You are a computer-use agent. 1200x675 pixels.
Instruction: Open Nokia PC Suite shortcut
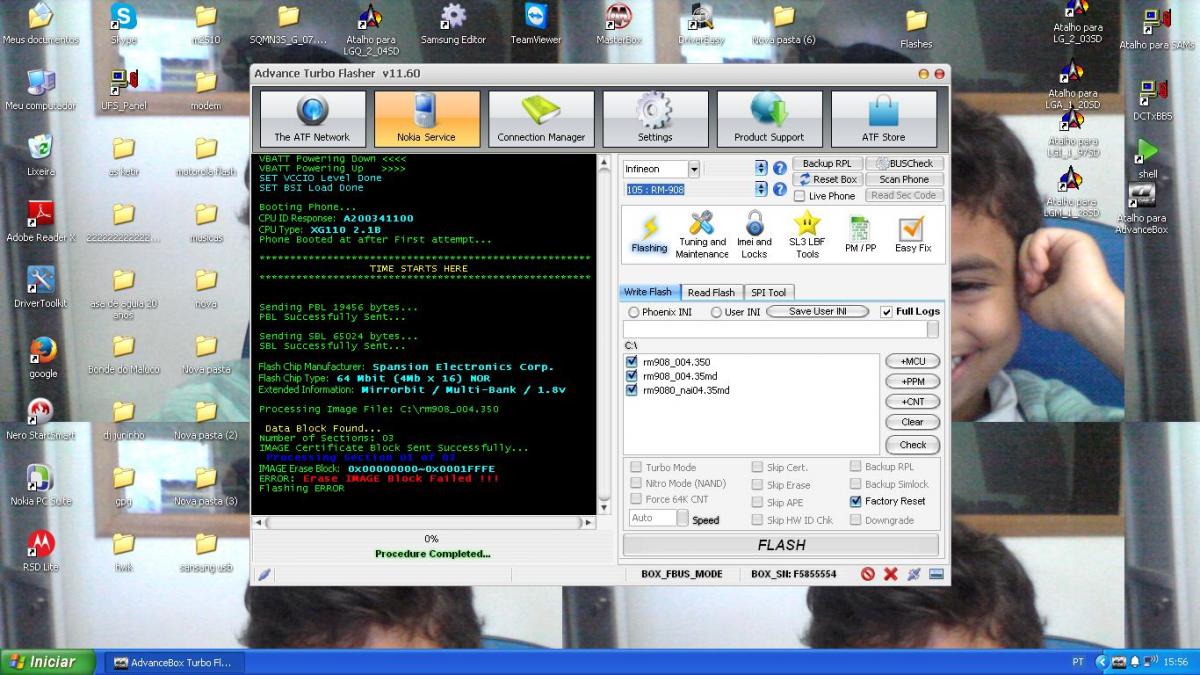coord(40,485)
